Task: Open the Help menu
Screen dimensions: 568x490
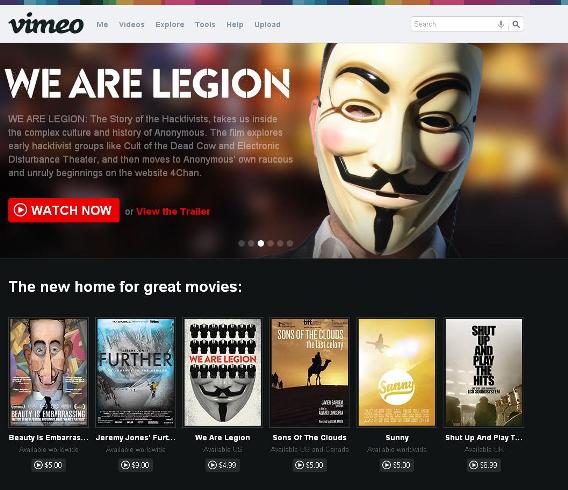Action: [235, 24]
